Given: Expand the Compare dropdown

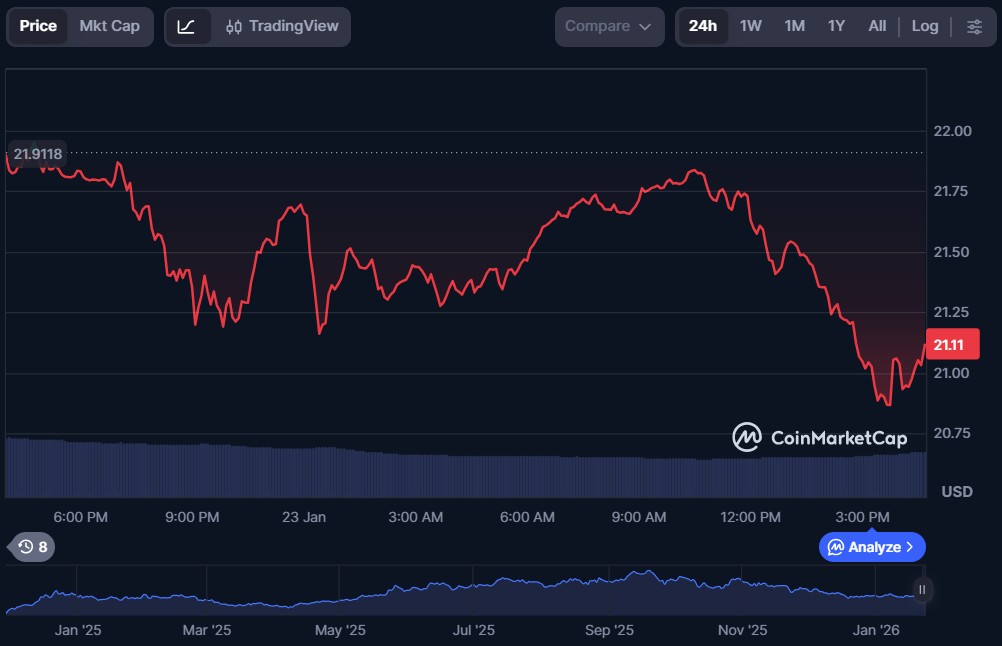Looking at the screenshot, I should (x=608, y=27).
